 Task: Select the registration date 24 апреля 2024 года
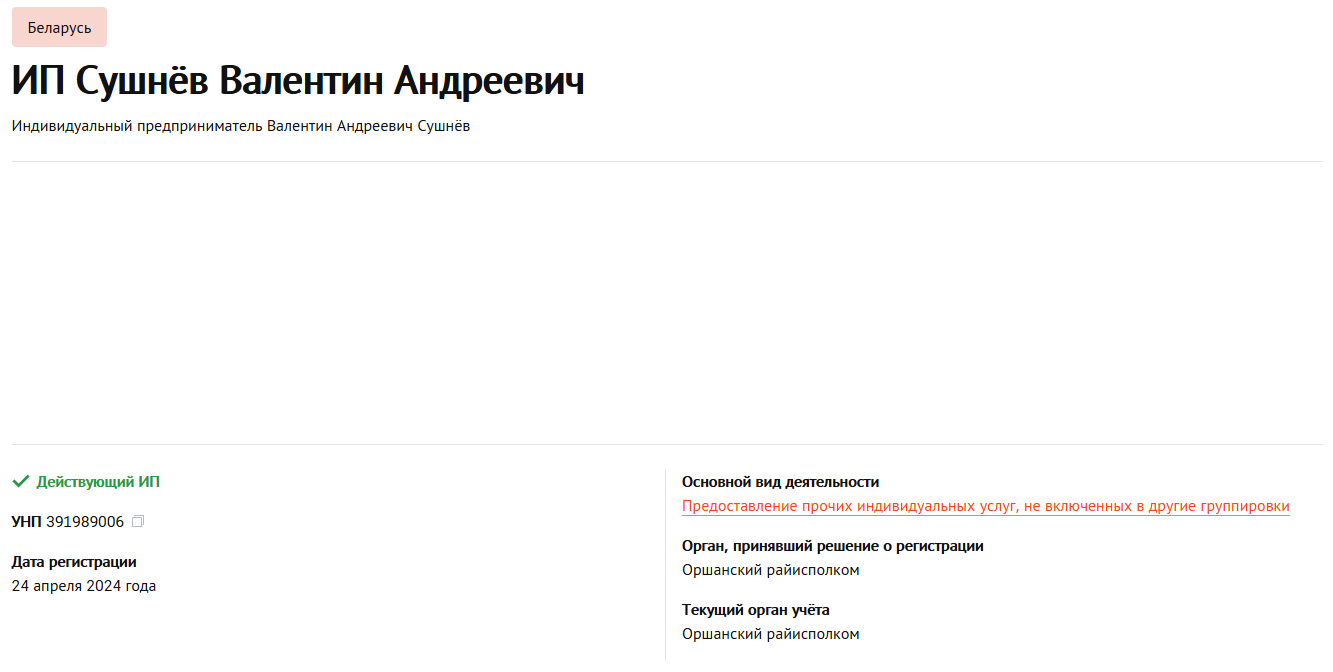point(82,585)
